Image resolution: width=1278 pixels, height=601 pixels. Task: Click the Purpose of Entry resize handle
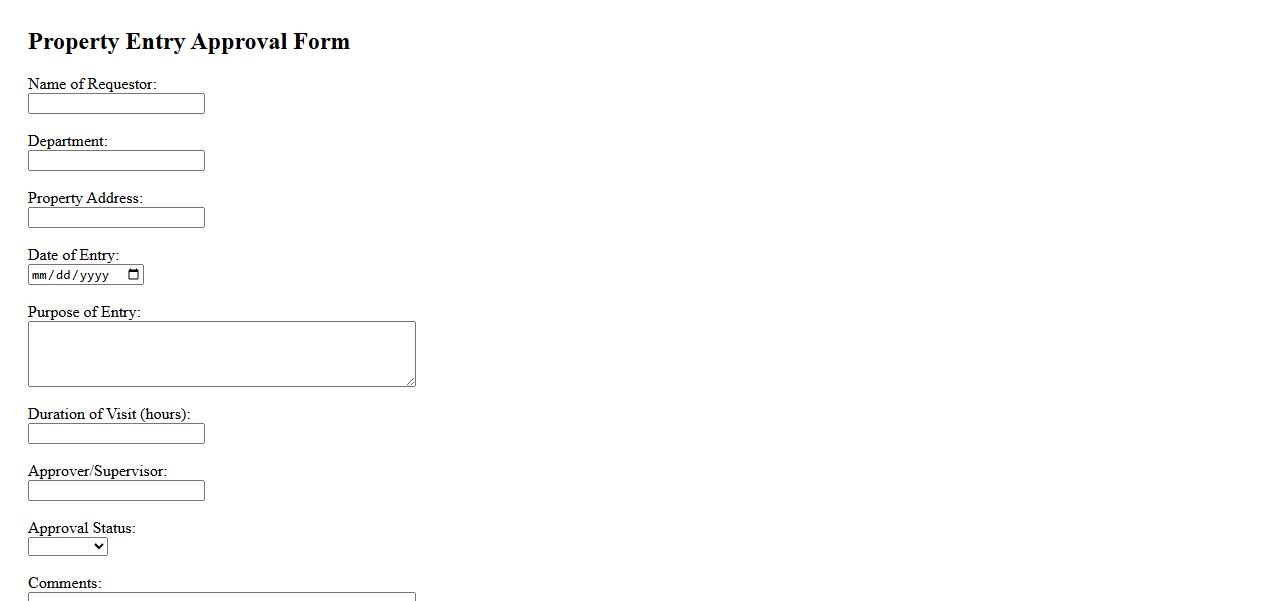(410, 381)
